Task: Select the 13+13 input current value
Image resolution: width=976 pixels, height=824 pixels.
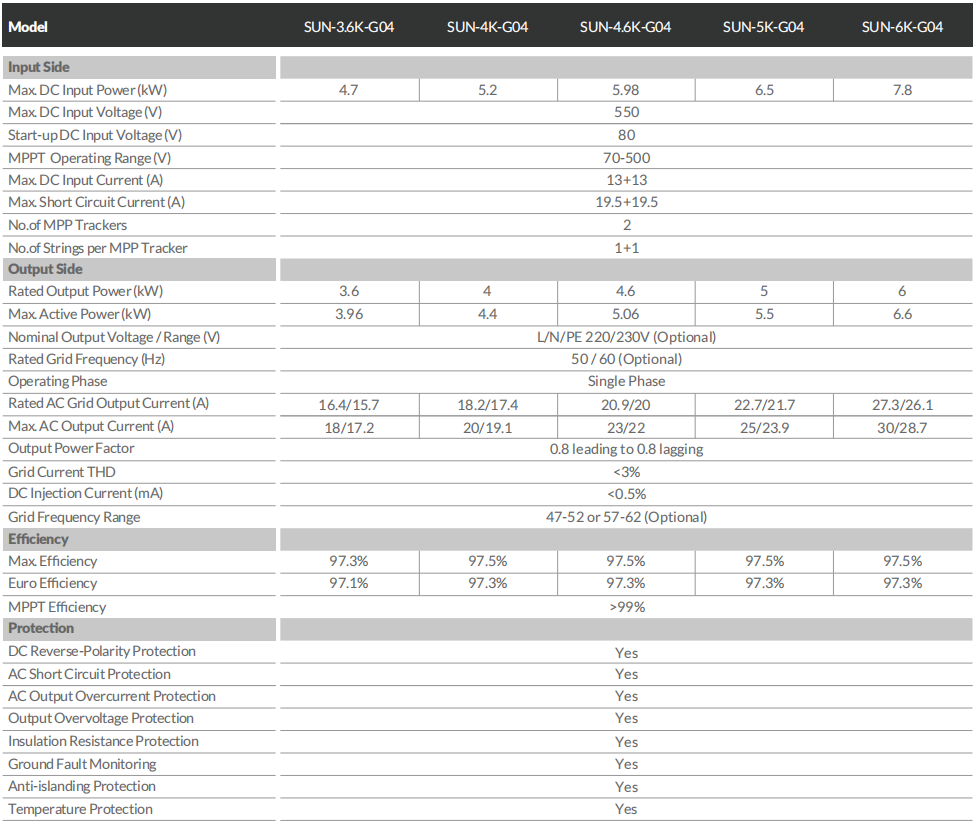Action: [x=626, y=180]
